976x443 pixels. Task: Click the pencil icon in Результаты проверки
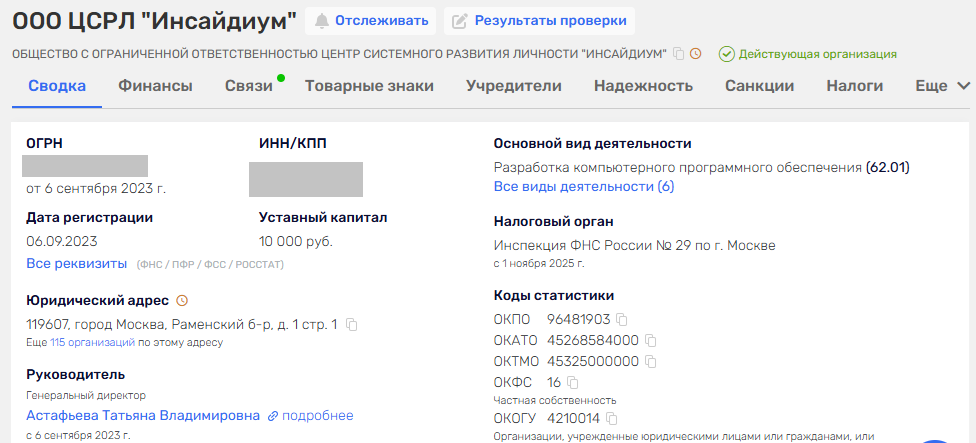[x=459, y=21]
